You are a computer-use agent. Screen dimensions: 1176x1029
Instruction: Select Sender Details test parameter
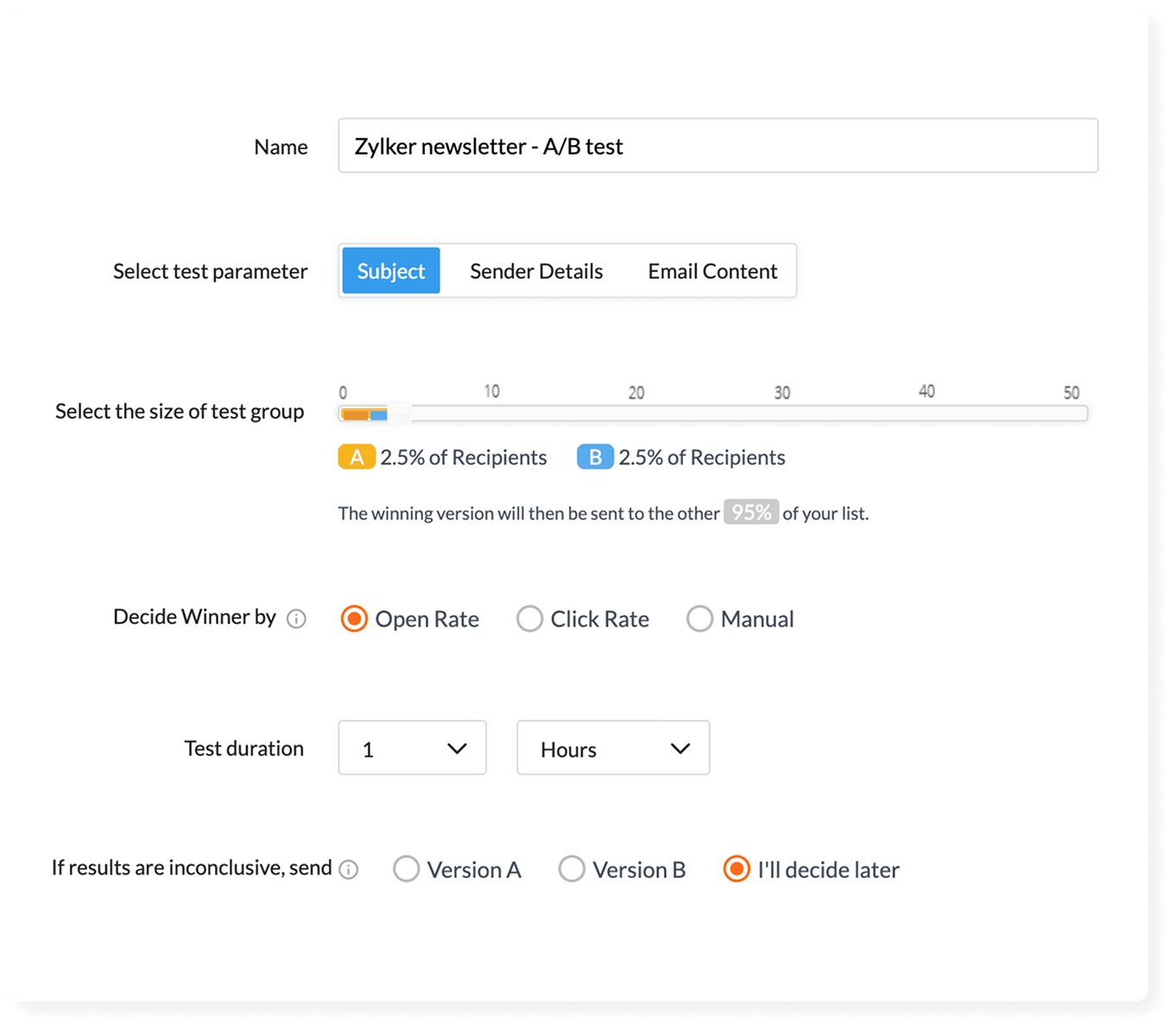(536, 271)
